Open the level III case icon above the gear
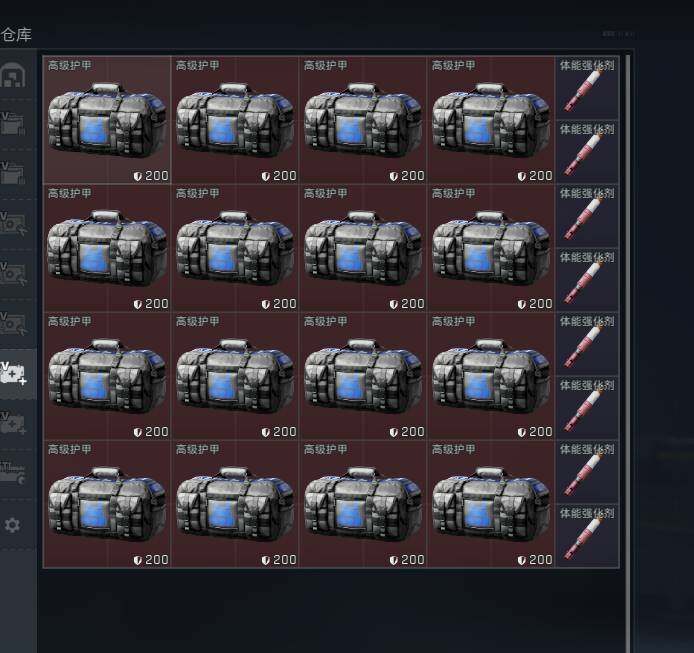 click(x=13, y=472)
